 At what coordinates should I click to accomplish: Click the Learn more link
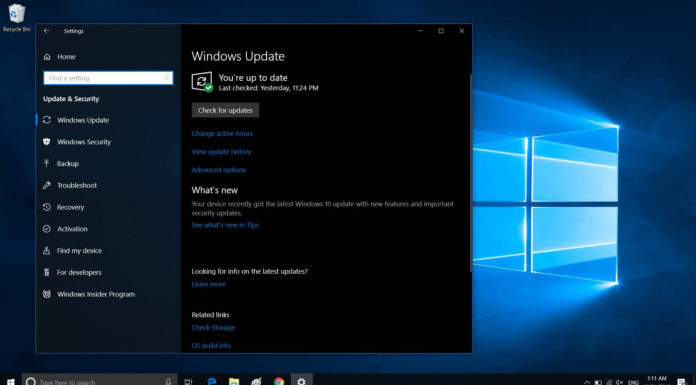point(209,284)
